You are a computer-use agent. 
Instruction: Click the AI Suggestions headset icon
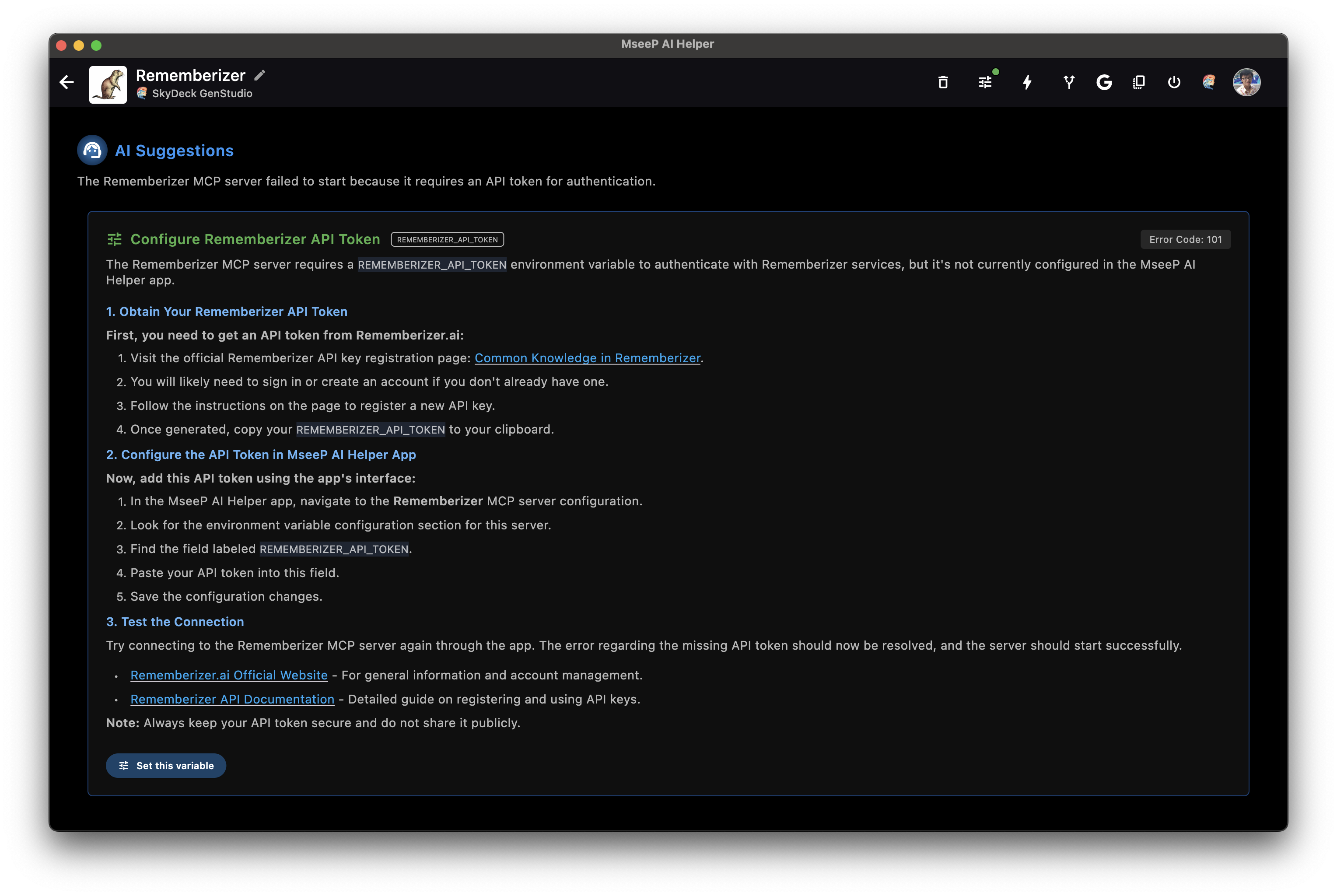pyautogui.click(x=92, y=150)
